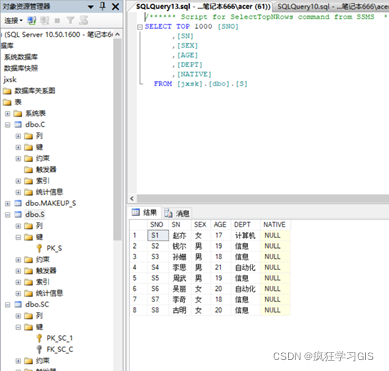Image resolution: width=389 pixels, height=371 pixels.
Task: Click the NATIVE column header
Action: [275, 225]
